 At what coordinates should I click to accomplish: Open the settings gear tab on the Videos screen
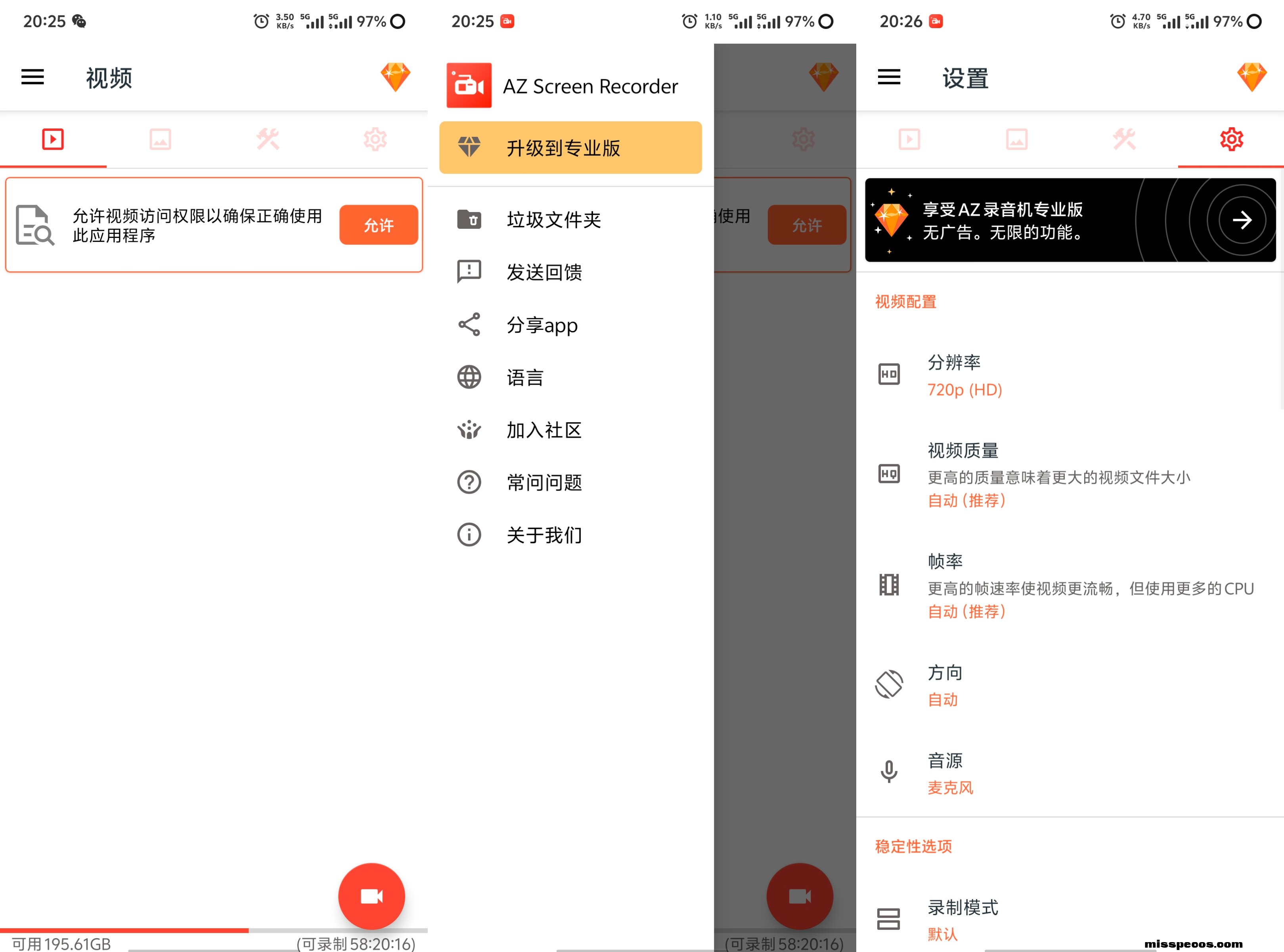pyautogui.click(x=375, y=140)
